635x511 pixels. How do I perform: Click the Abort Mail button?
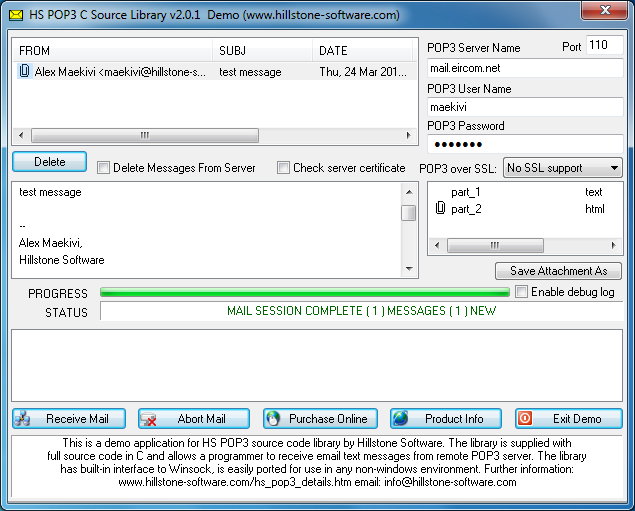tap(194, 419)
